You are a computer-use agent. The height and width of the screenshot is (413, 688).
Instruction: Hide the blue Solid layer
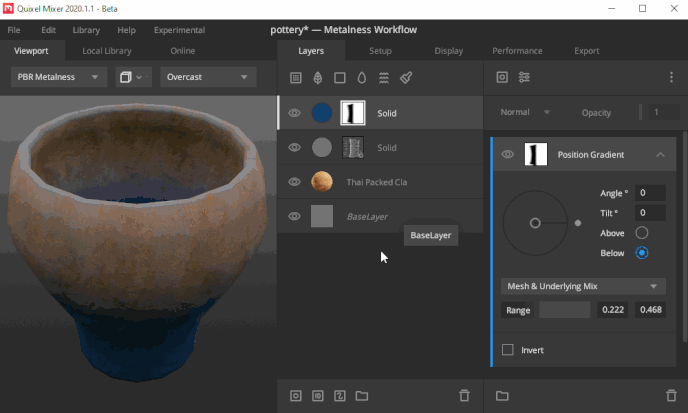(294, 113)
